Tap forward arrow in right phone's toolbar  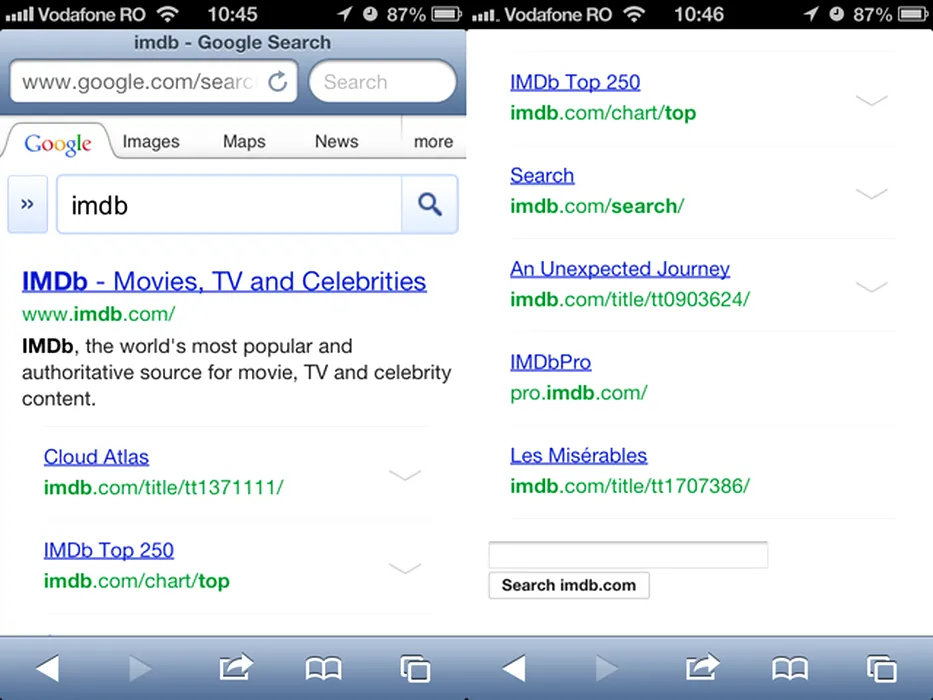pyautogui.click(x=606, y=668)
